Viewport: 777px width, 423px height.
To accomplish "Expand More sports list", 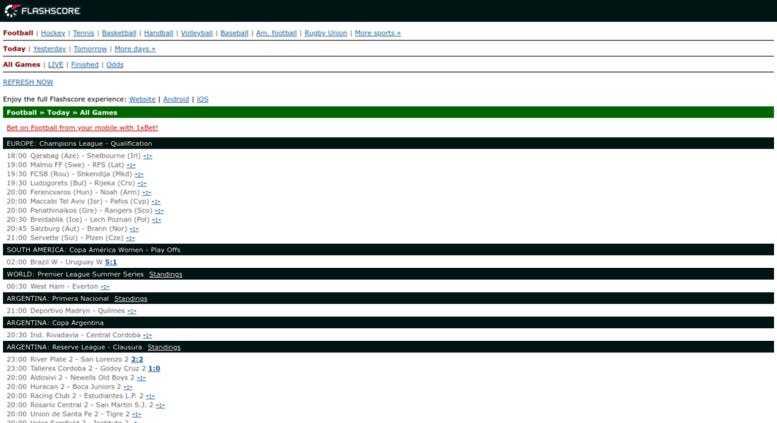I will (x=378, y=33).
